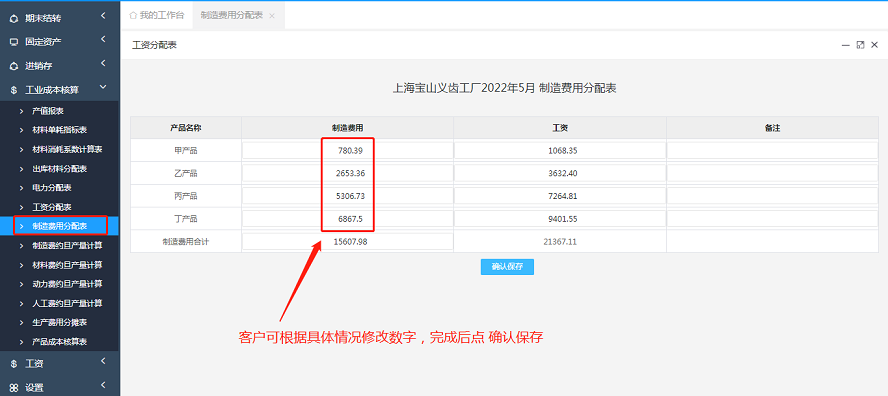Collapse the 工业成本核算 menu chevron
The width and height of the screenshot is (888, 396).
(x=103, y=87)
